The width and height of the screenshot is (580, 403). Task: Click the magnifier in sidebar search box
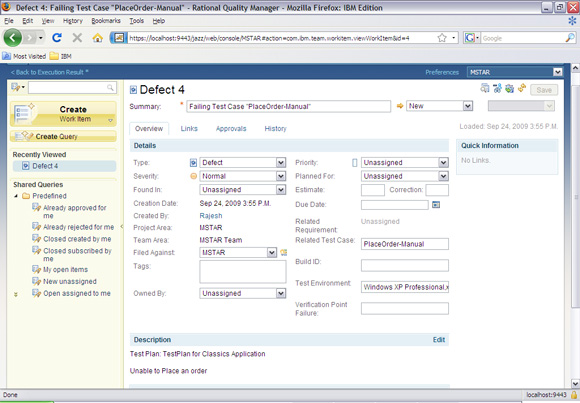110,87
